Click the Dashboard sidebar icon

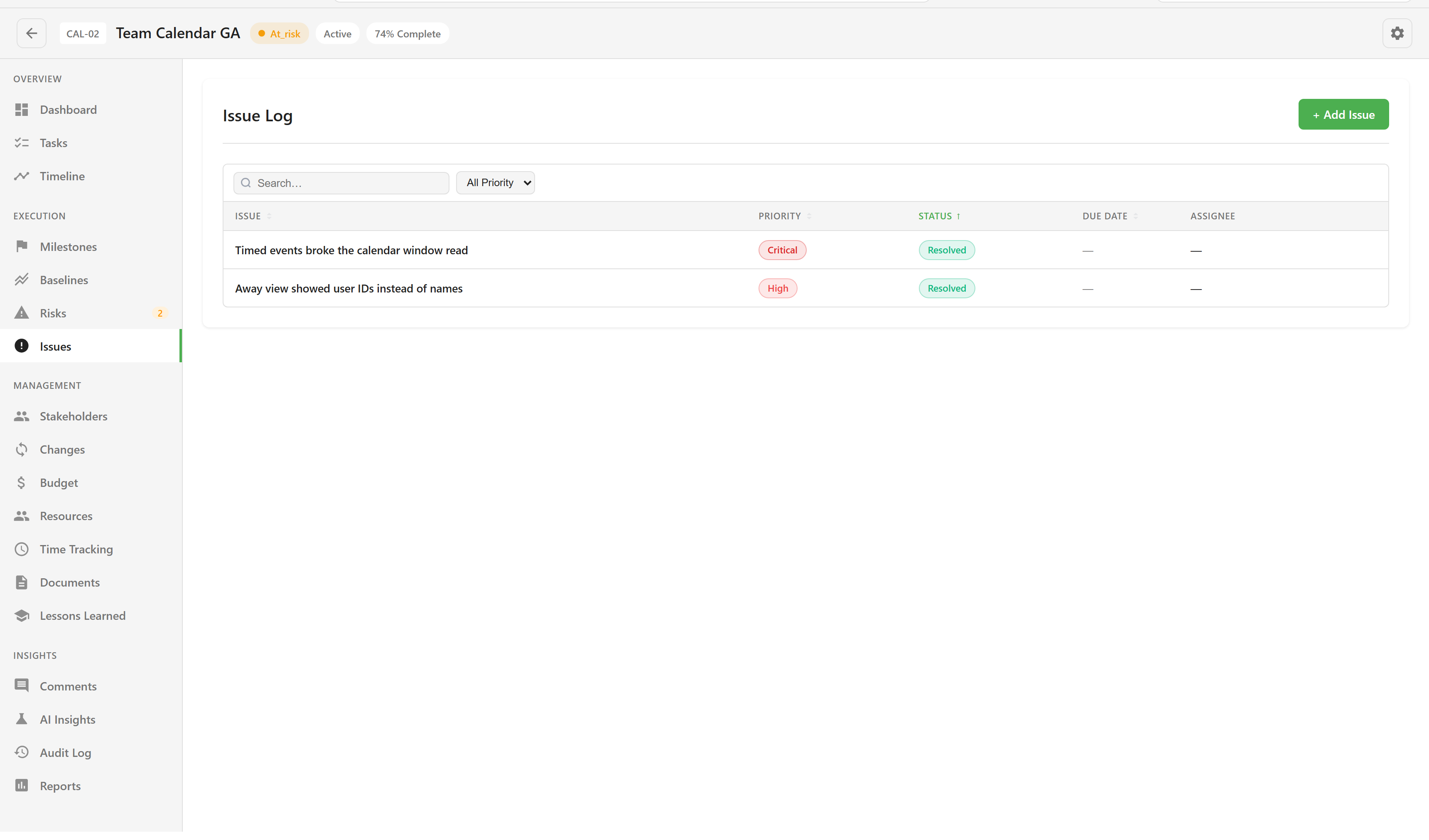tap(22, 110)
